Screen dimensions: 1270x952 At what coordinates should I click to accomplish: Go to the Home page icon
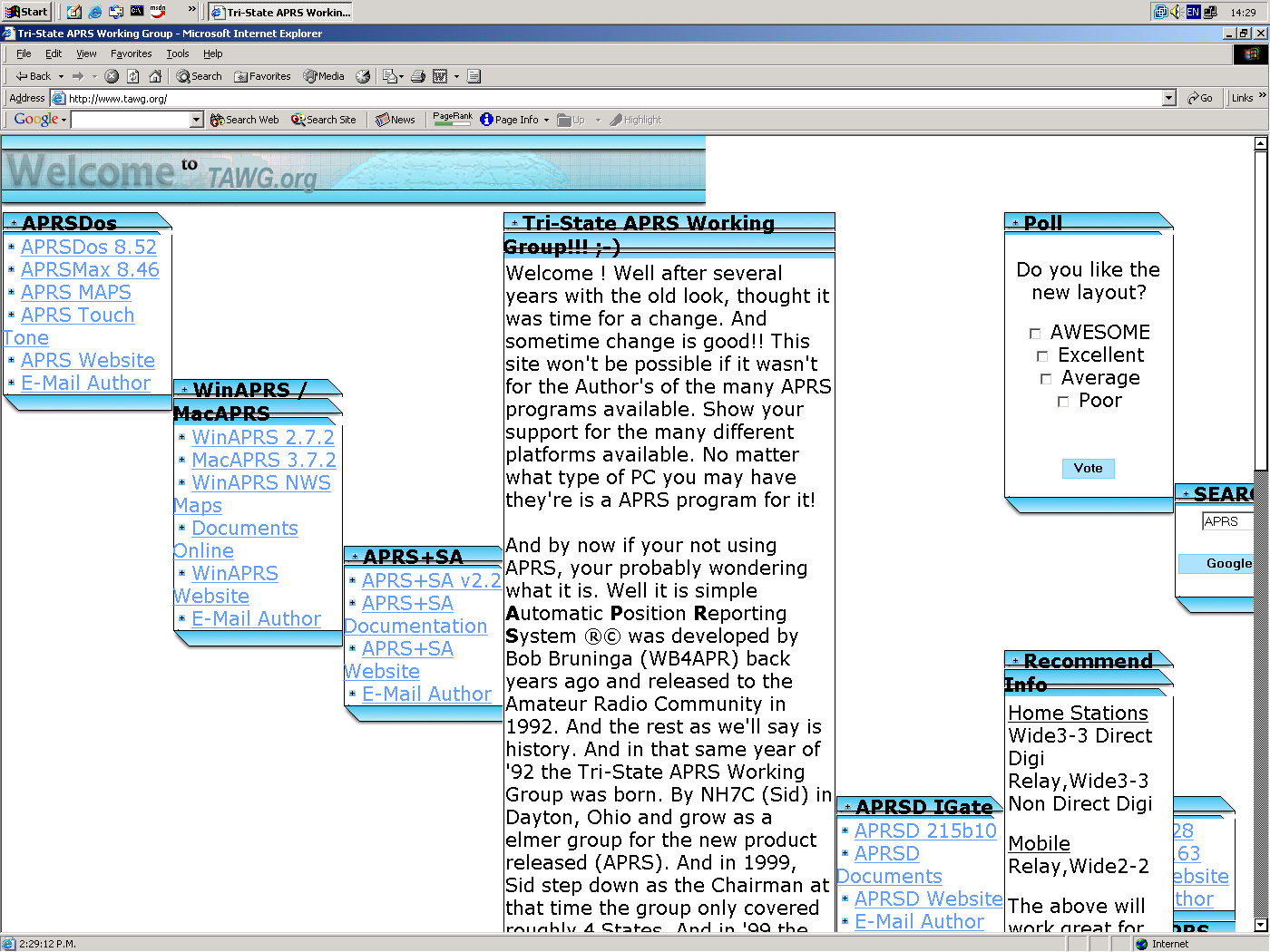click(155, 76)
